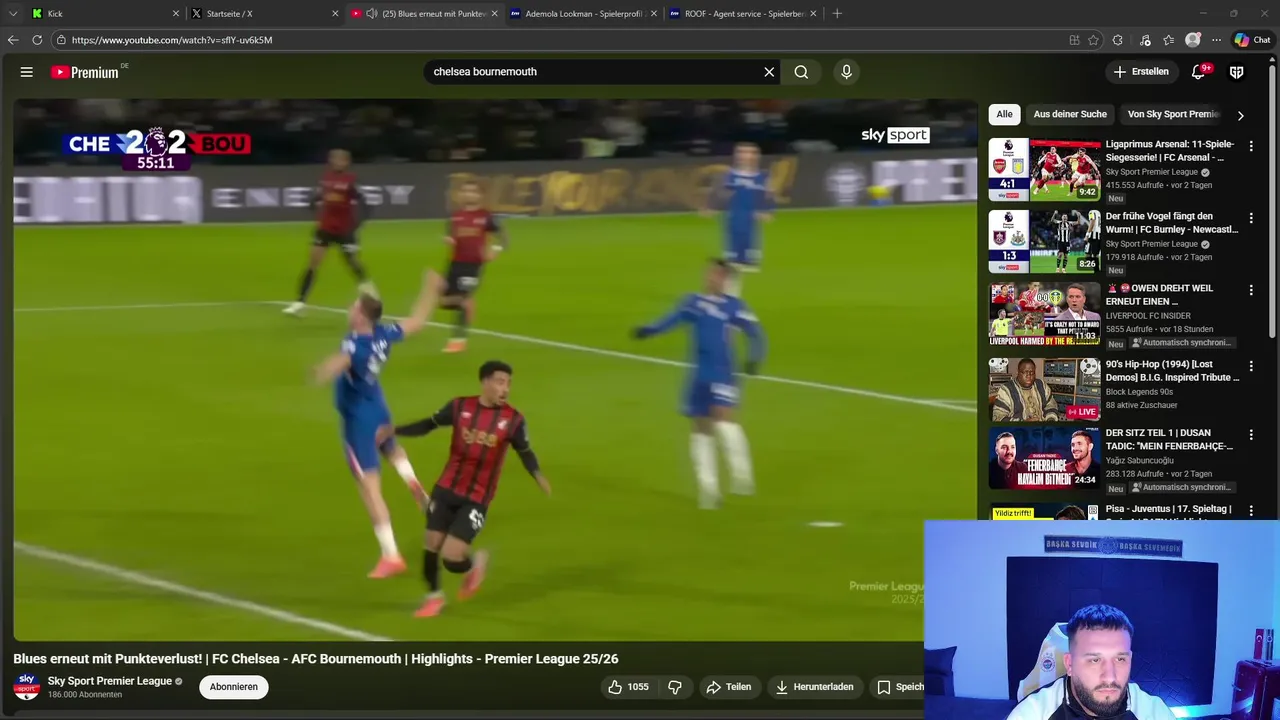The width and height of the screenshot is (1280, 720).
Task: Open the browser extensions puzzle icon
Action: (x=1118, y=40)
